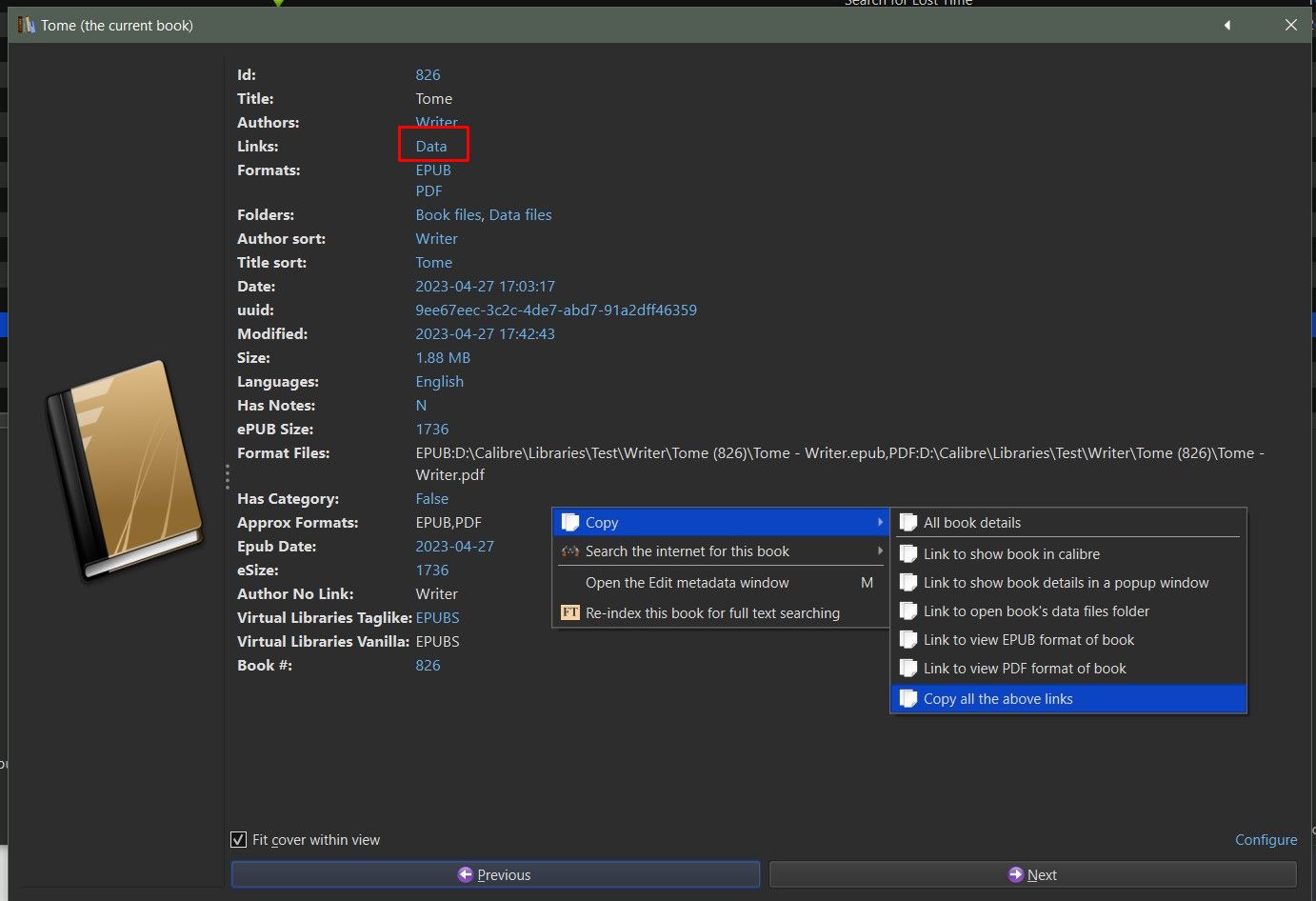This screenshot has width=1316, height=901.
Task: Click False in the Has Category row
Action: [x=431, y=498]
